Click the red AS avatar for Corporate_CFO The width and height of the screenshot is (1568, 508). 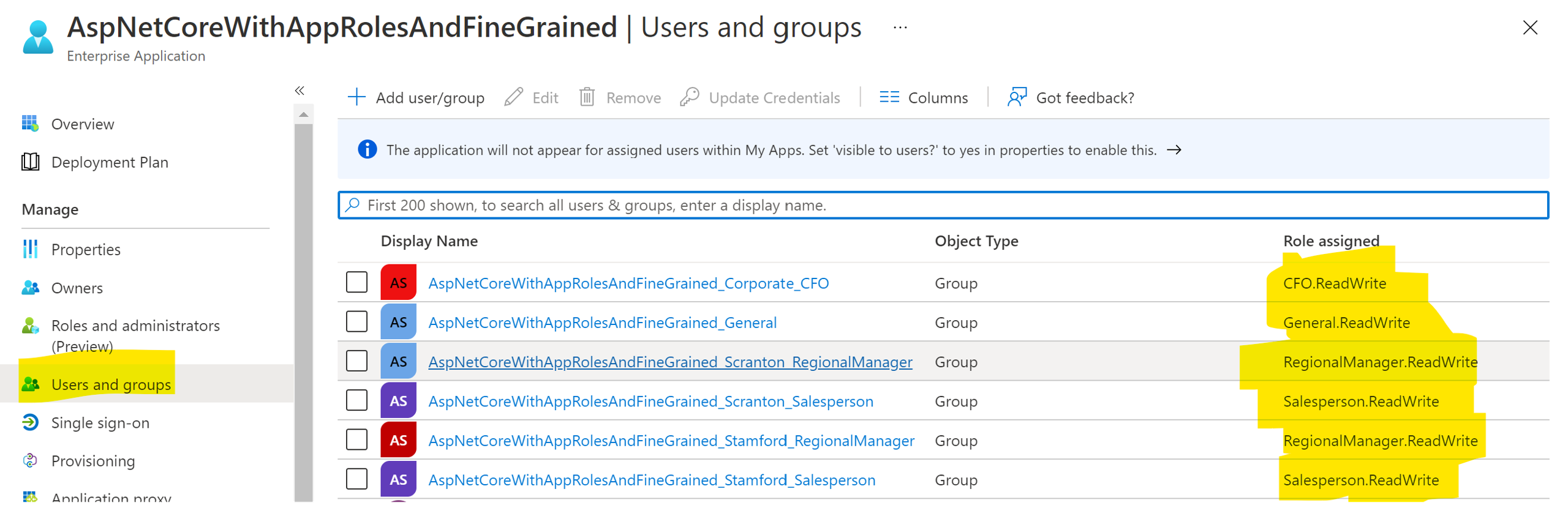point(398,283)
